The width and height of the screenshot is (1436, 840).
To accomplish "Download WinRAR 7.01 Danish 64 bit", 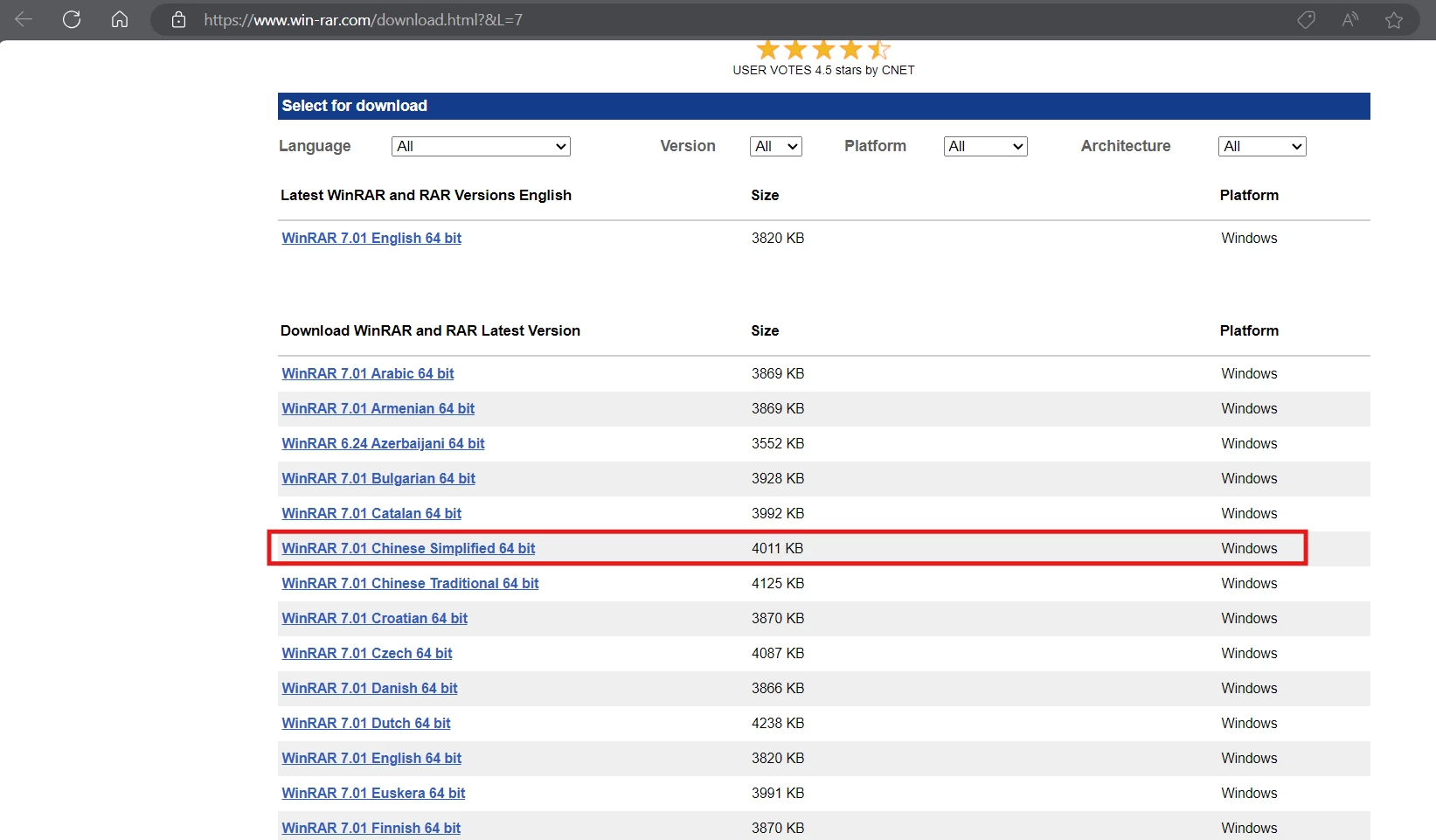I will [x=370, y=688].
